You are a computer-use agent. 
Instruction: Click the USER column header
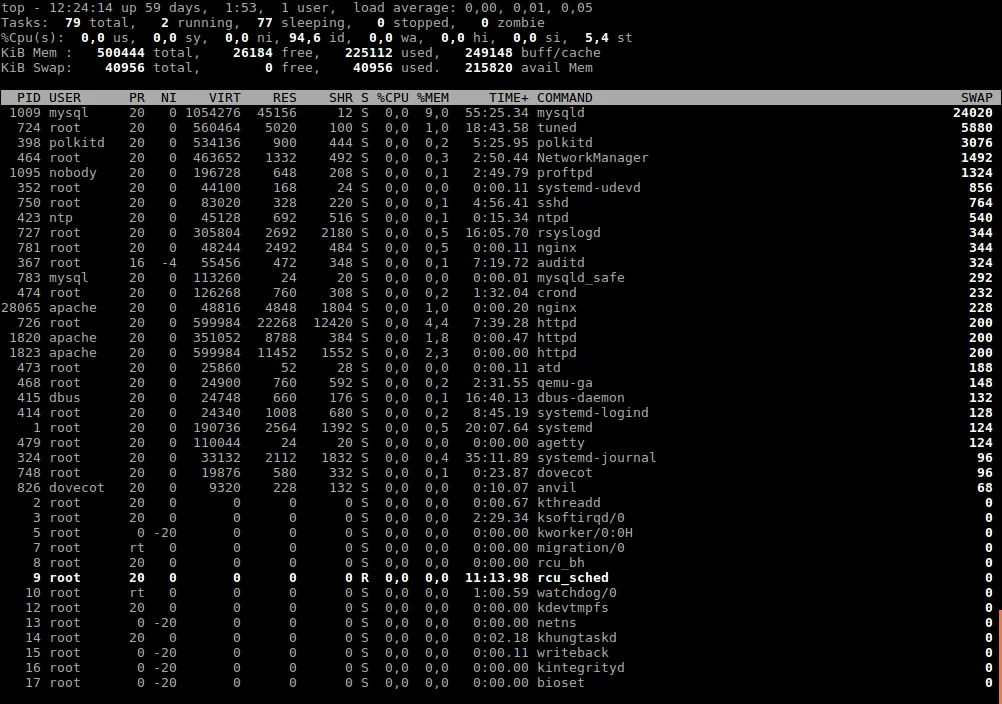pyautogui.click(x=65, y=98)
